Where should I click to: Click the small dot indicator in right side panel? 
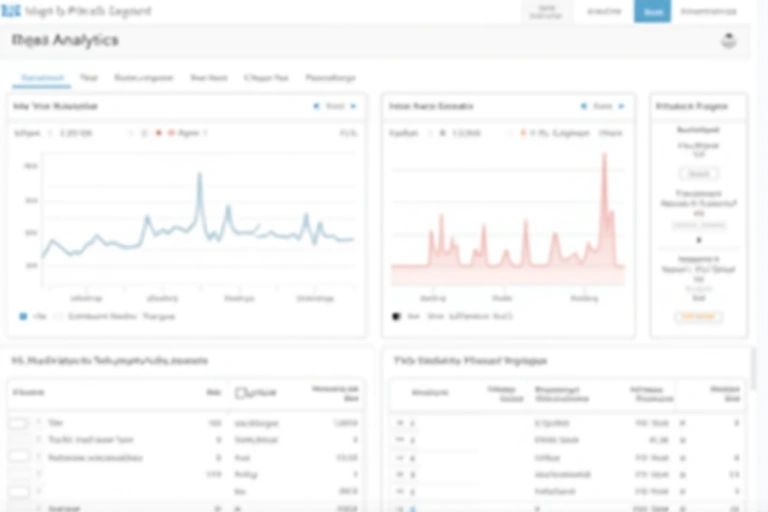tap(698, 240)
